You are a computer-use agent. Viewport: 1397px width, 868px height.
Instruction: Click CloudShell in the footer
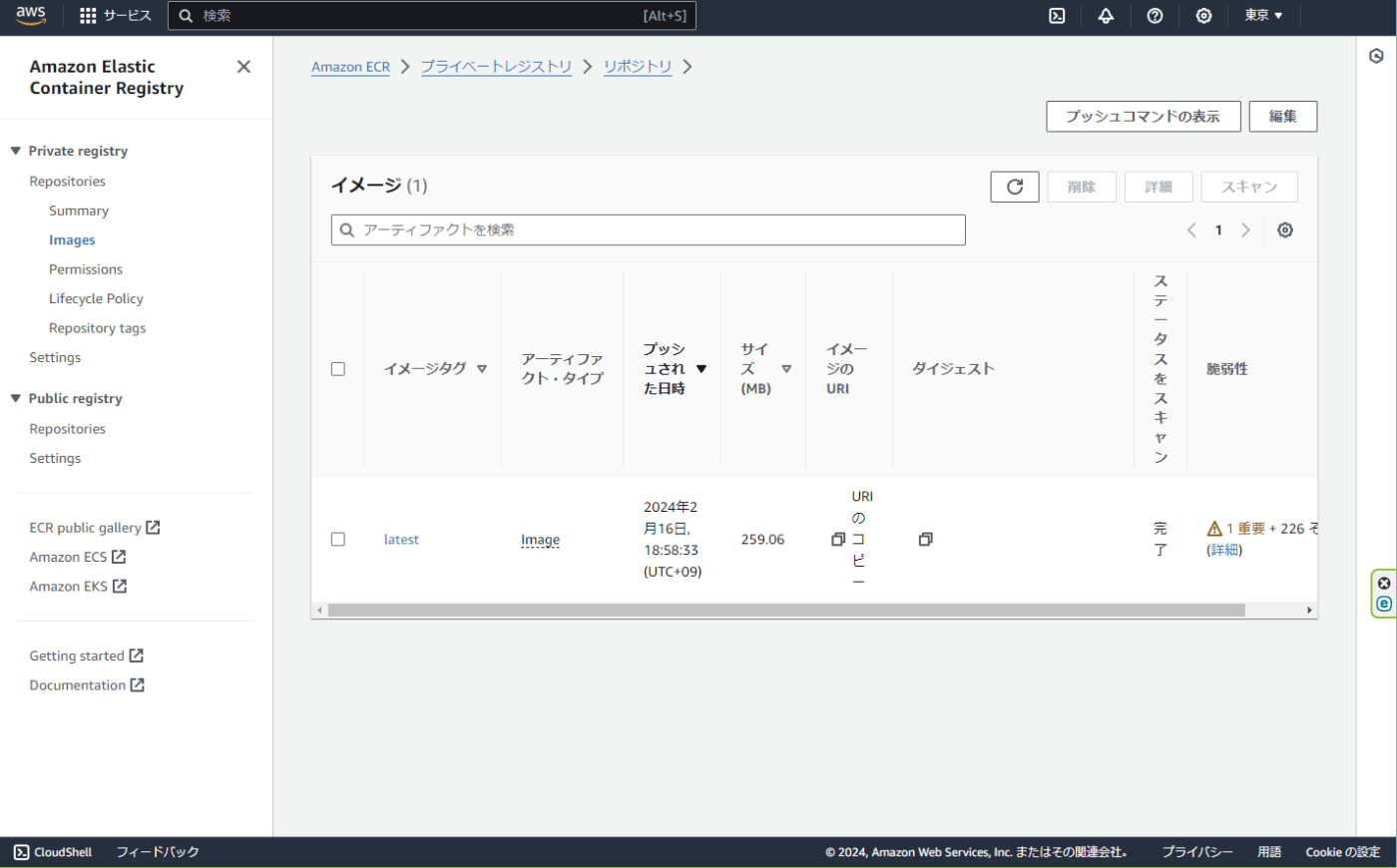[53, 852]
